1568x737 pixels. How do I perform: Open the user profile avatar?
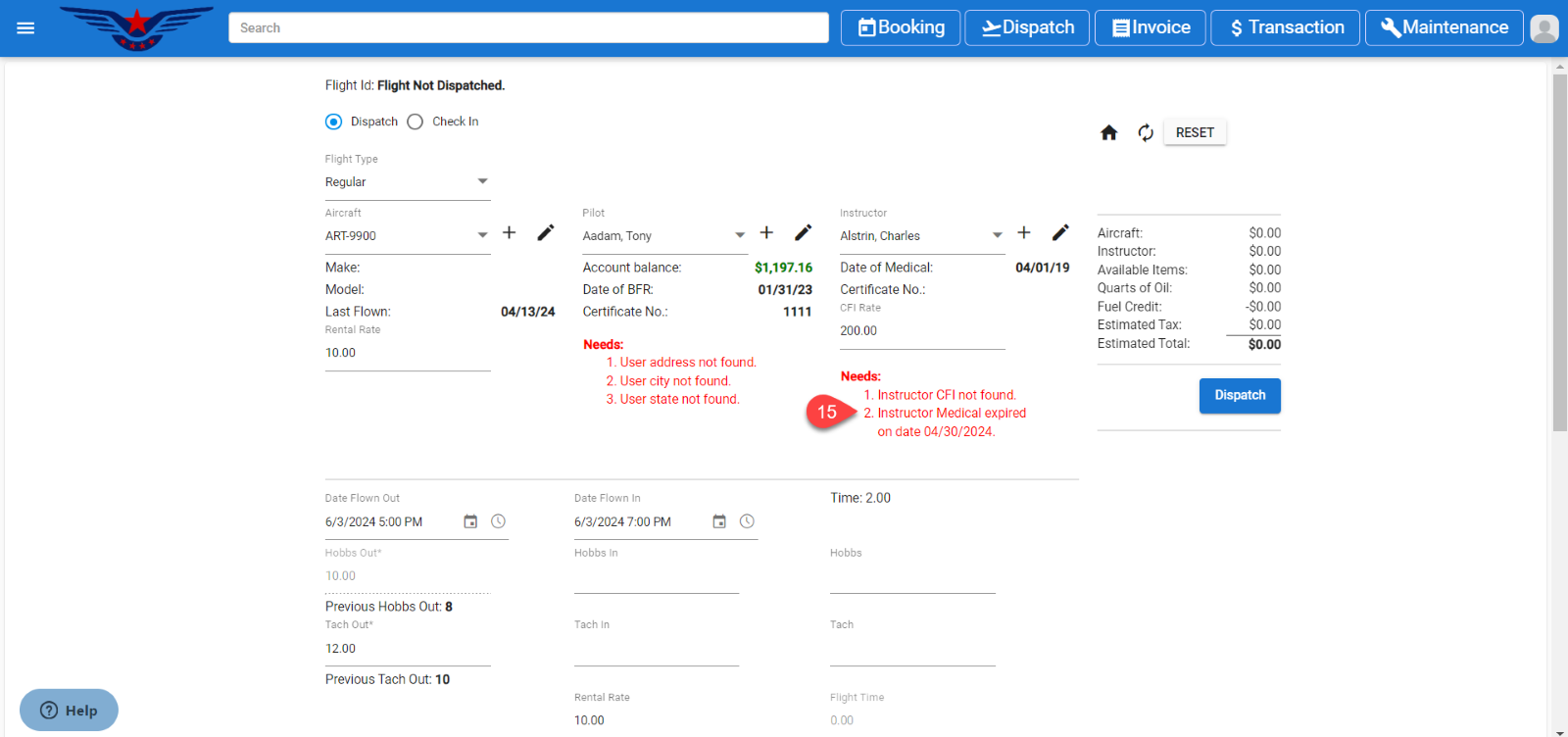coord(1543,28)
